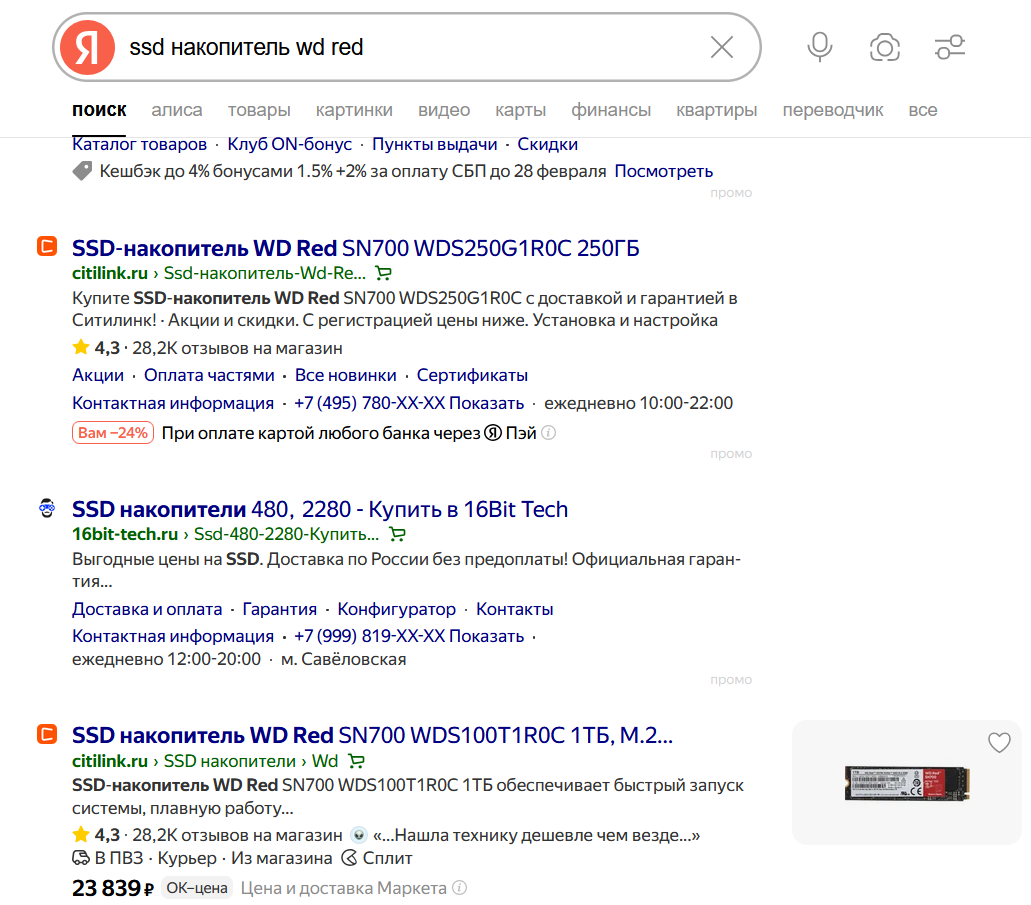Click the "ОК-цена" badge
The height and width of the screenshot is (905, 1031).
point(197,888)
